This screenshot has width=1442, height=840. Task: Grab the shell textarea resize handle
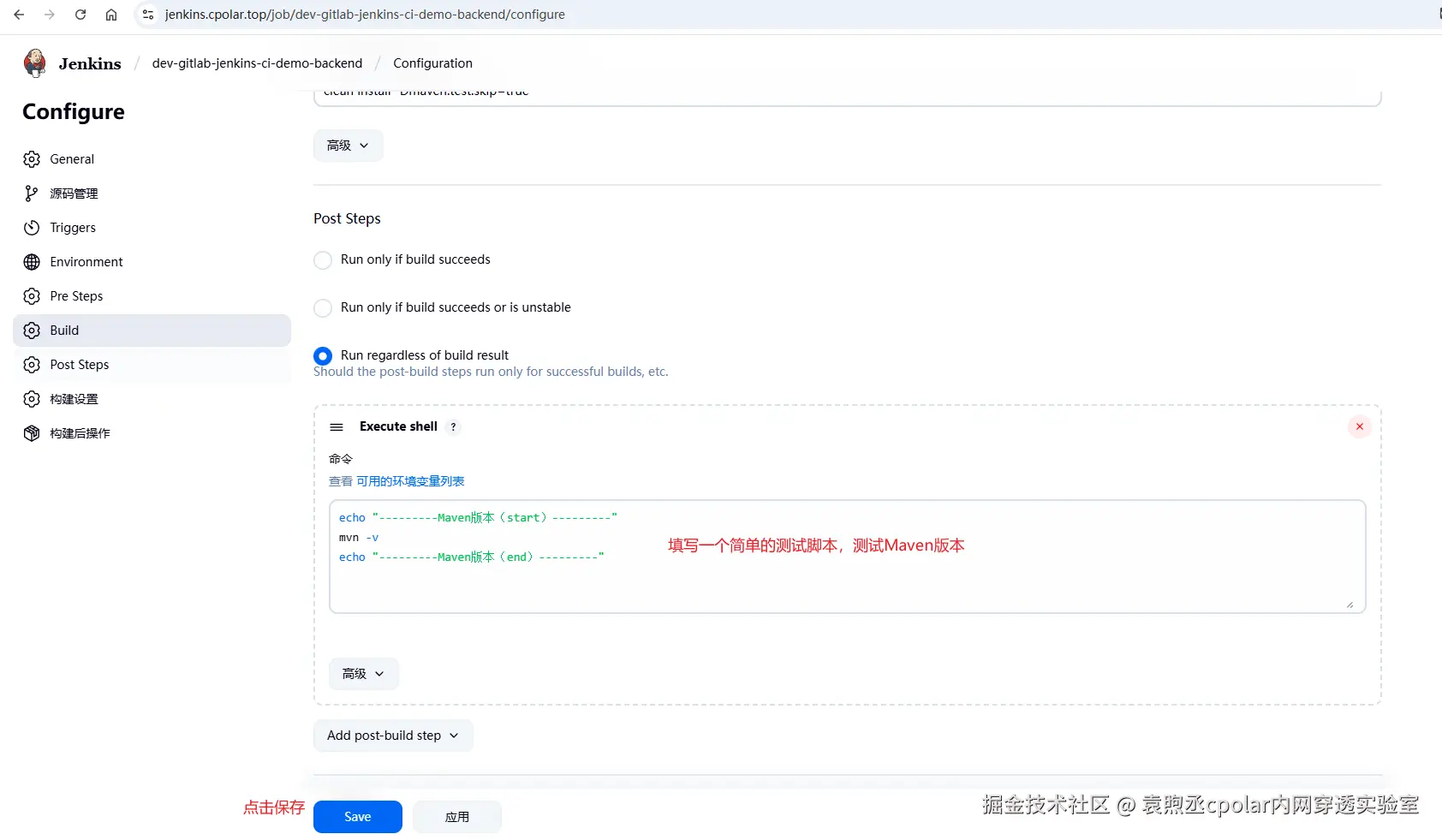tap(1350, 605)
